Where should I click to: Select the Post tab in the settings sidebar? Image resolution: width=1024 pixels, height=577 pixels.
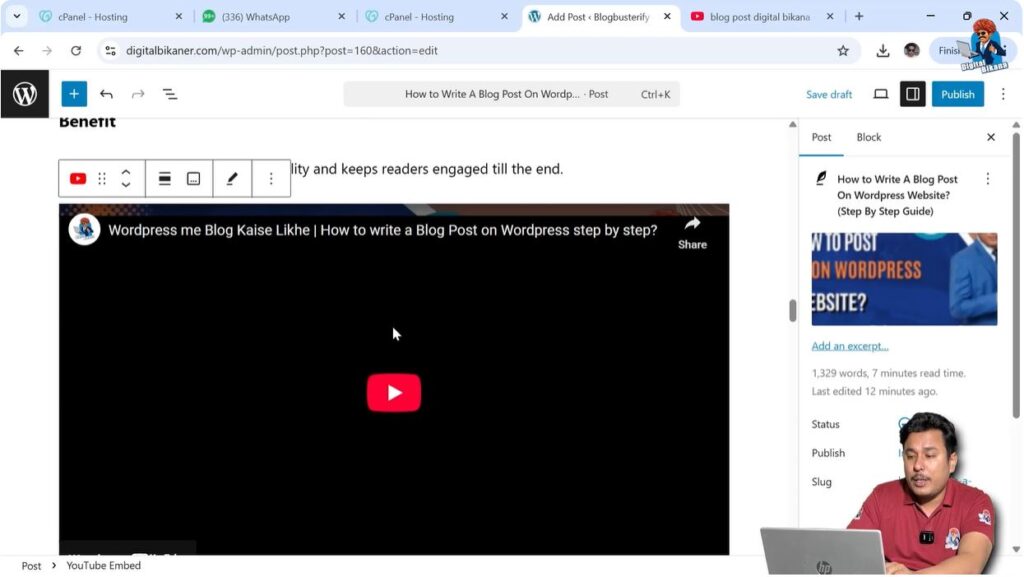pos(821,137)
